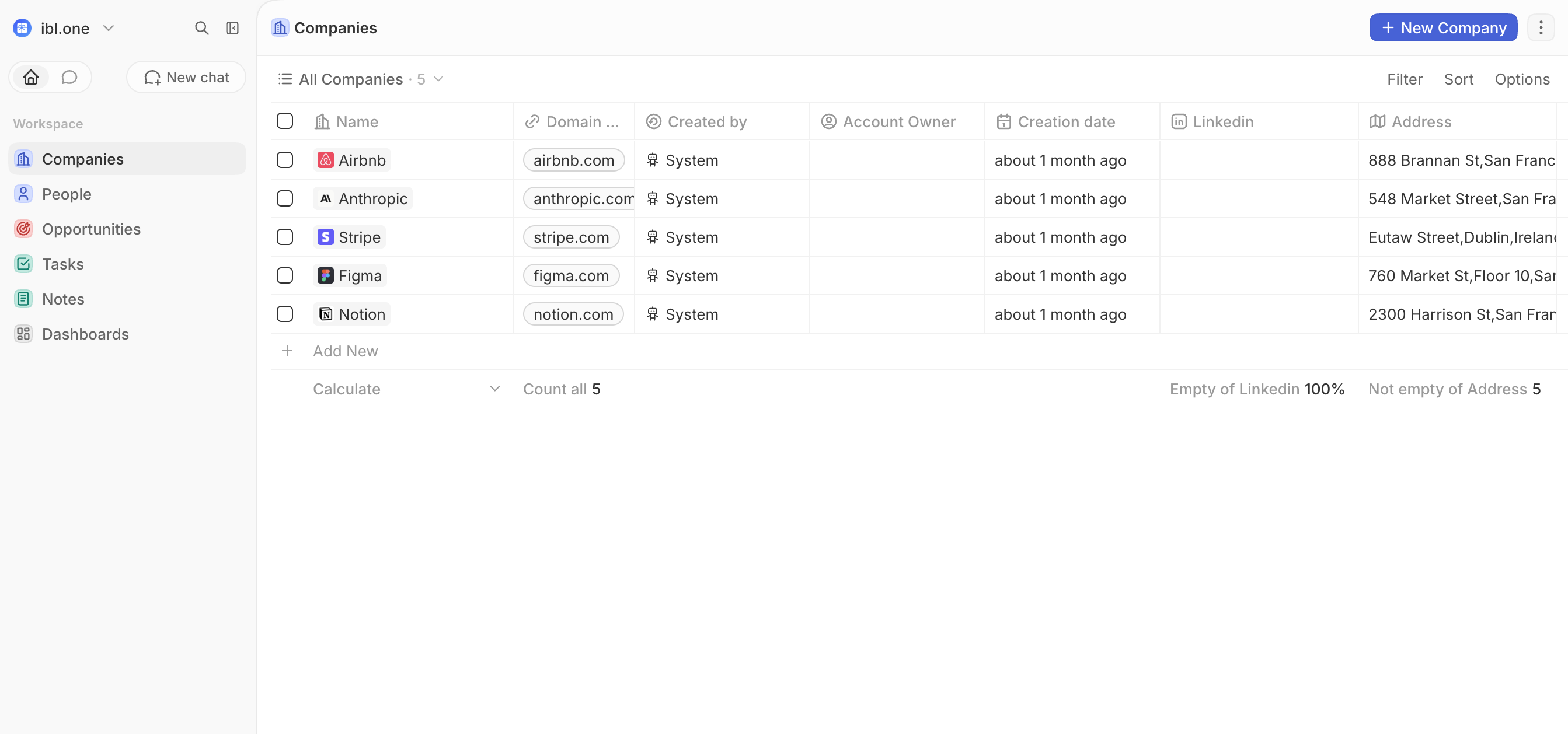Open the Figma company record
Image resolution: width=1568 pixels, height=734 pixels.
350,276
